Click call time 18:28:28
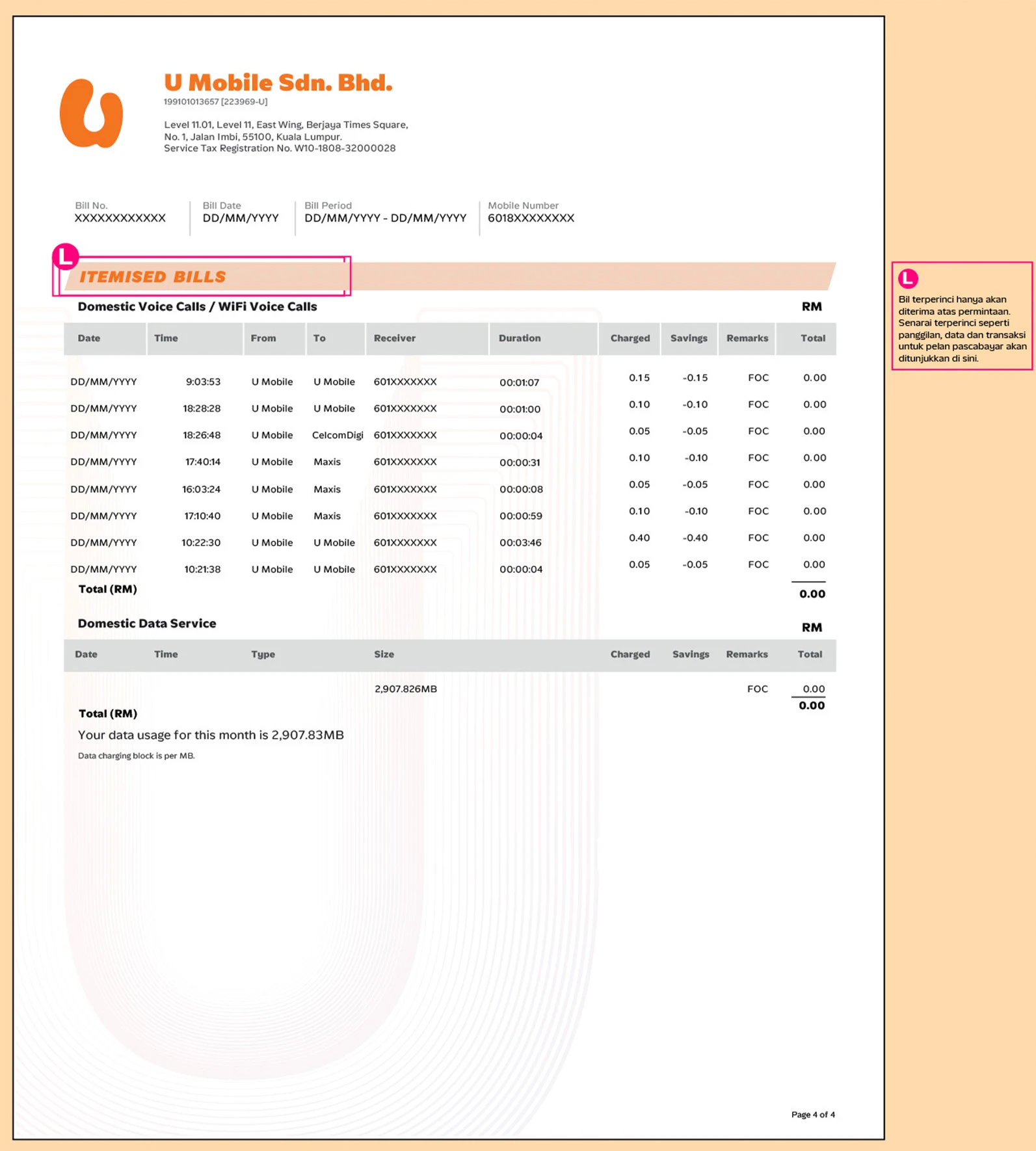1036x1151 pixels. [202, 408]
